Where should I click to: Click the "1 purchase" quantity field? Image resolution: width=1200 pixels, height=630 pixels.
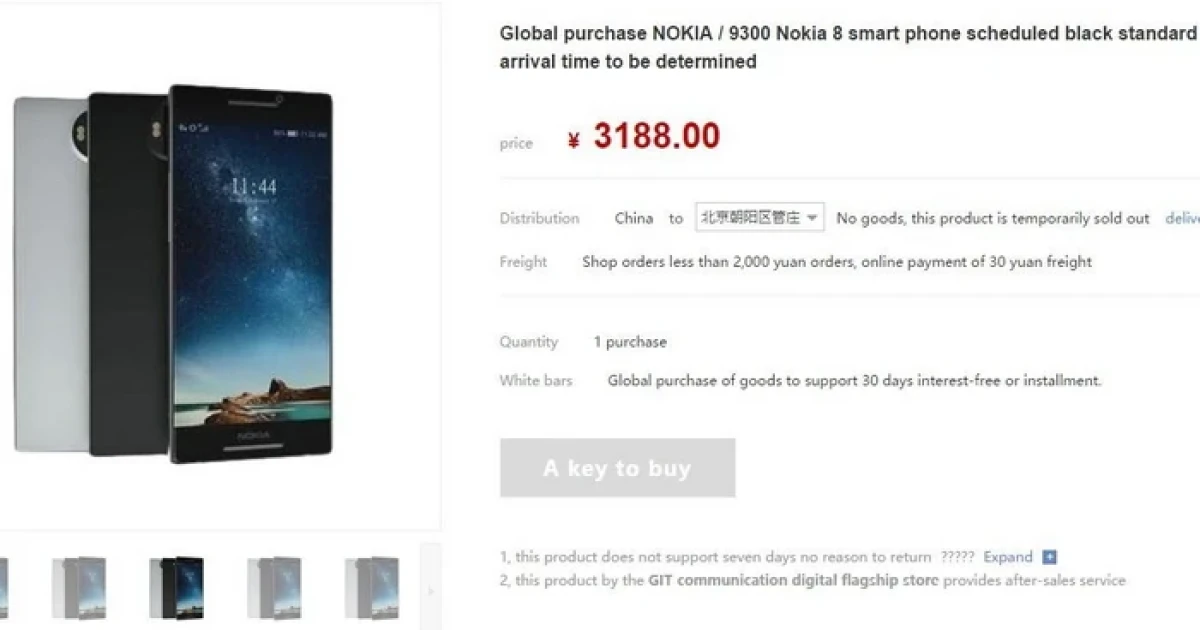pos(630,341)
